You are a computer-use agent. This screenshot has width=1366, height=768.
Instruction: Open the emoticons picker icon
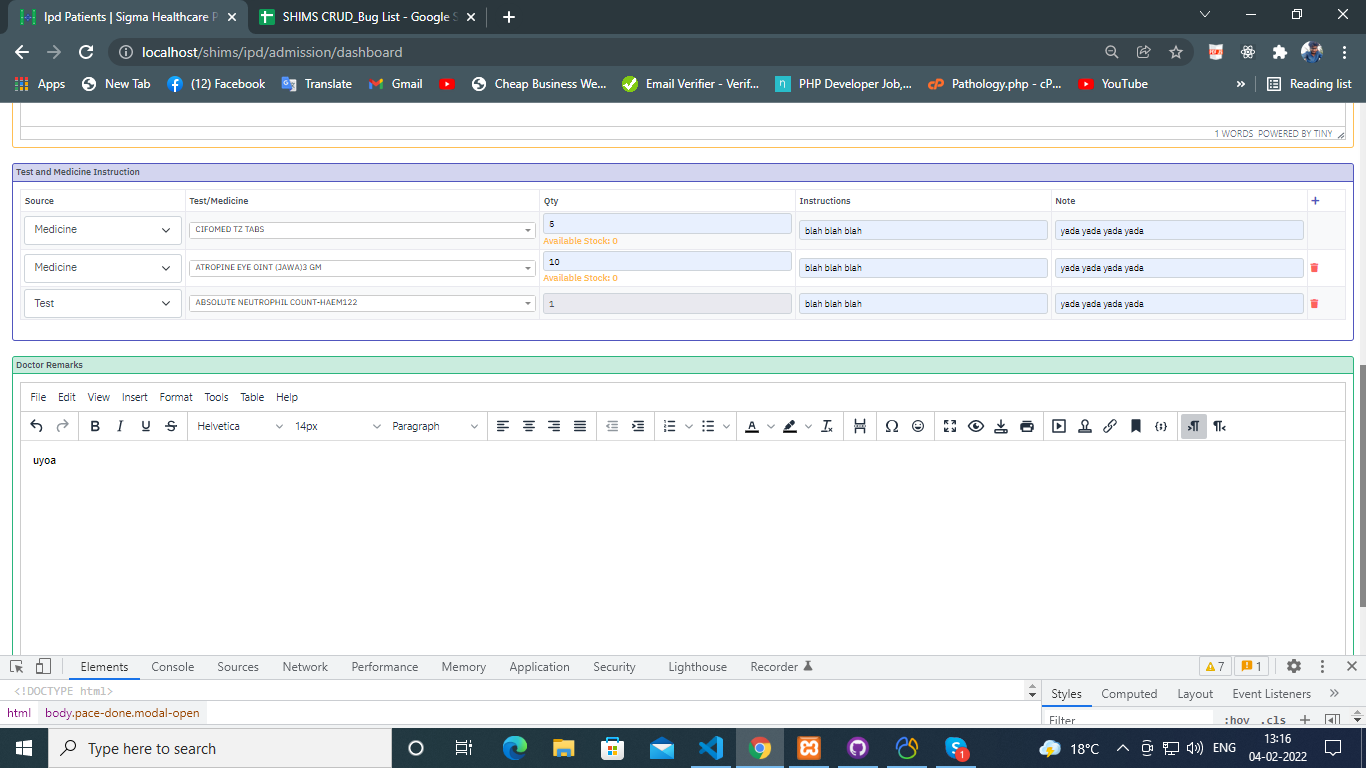click(x=918, y=426)
